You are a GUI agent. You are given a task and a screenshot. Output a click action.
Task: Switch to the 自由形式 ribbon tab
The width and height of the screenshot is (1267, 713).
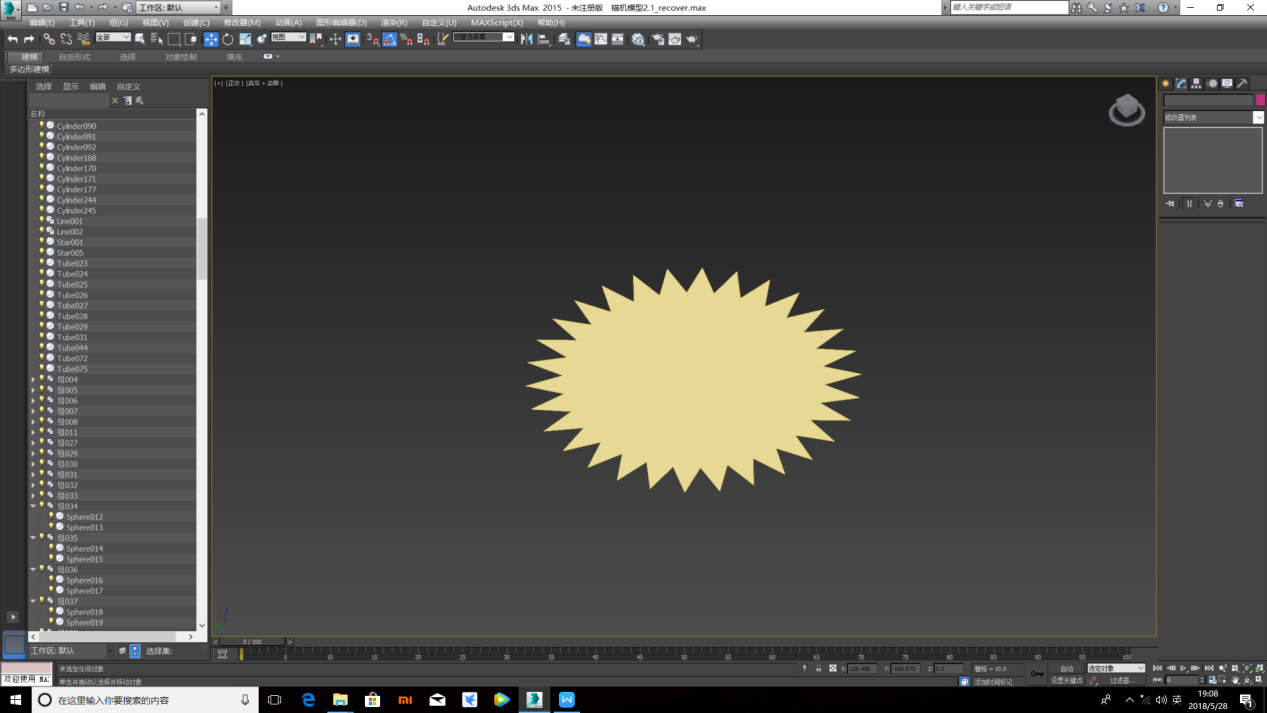coord(74,57)
